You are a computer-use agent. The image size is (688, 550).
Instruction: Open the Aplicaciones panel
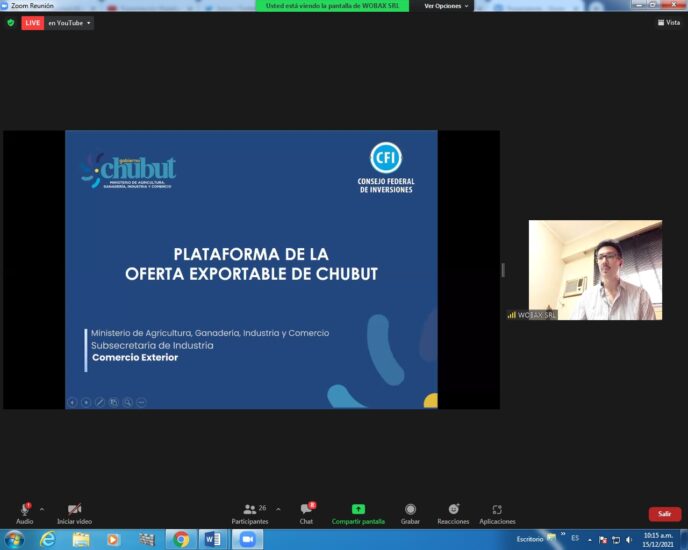point(497,511)
